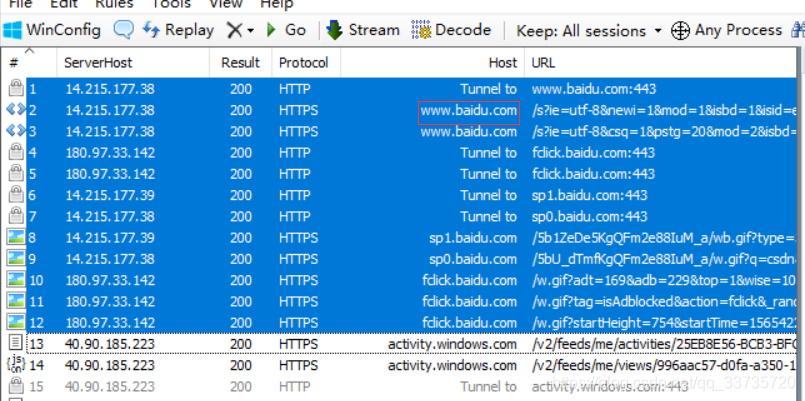Click the arrows icon of session 2
805x401 pixels.
click(x=16, y=110)
